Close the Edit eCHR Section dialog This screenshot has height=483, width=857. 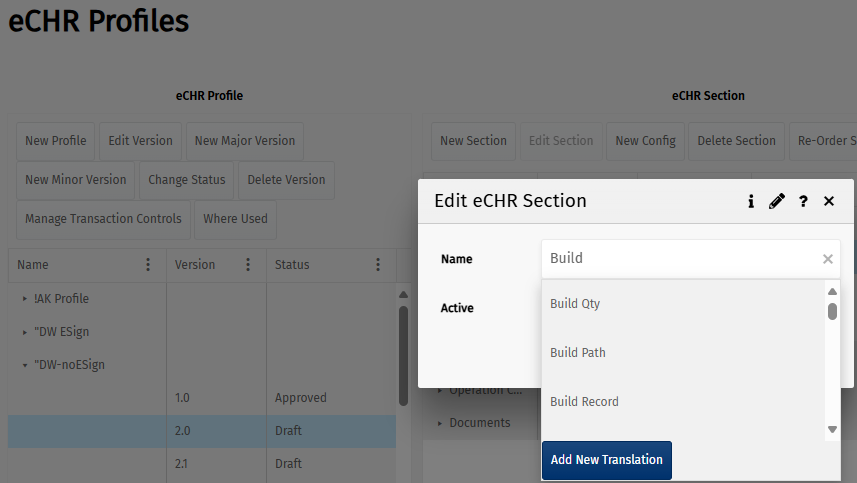[829, 201]
